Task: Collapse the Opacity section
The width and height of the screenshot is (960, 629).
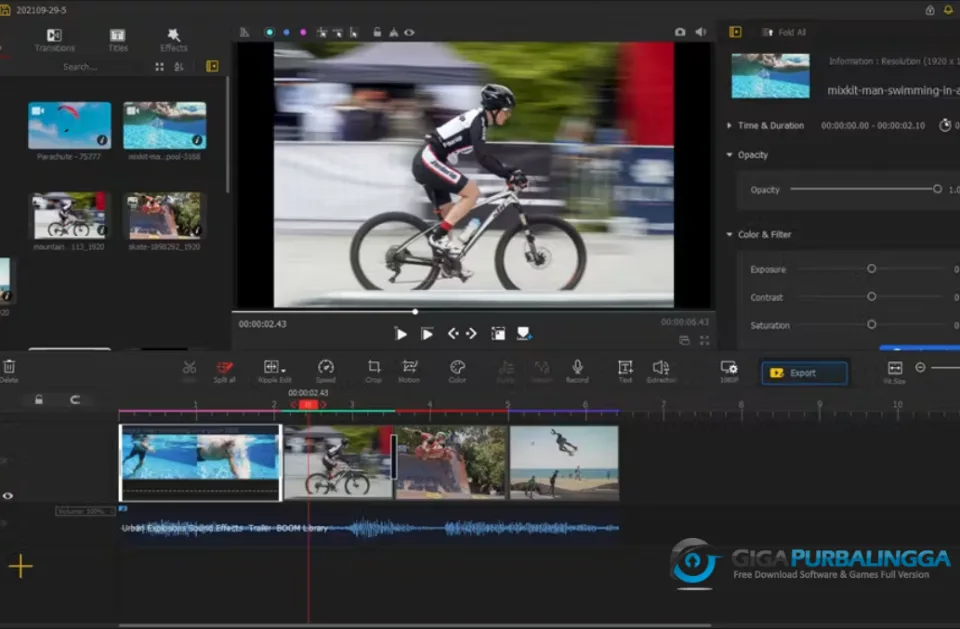Action: tap(729, 155)
